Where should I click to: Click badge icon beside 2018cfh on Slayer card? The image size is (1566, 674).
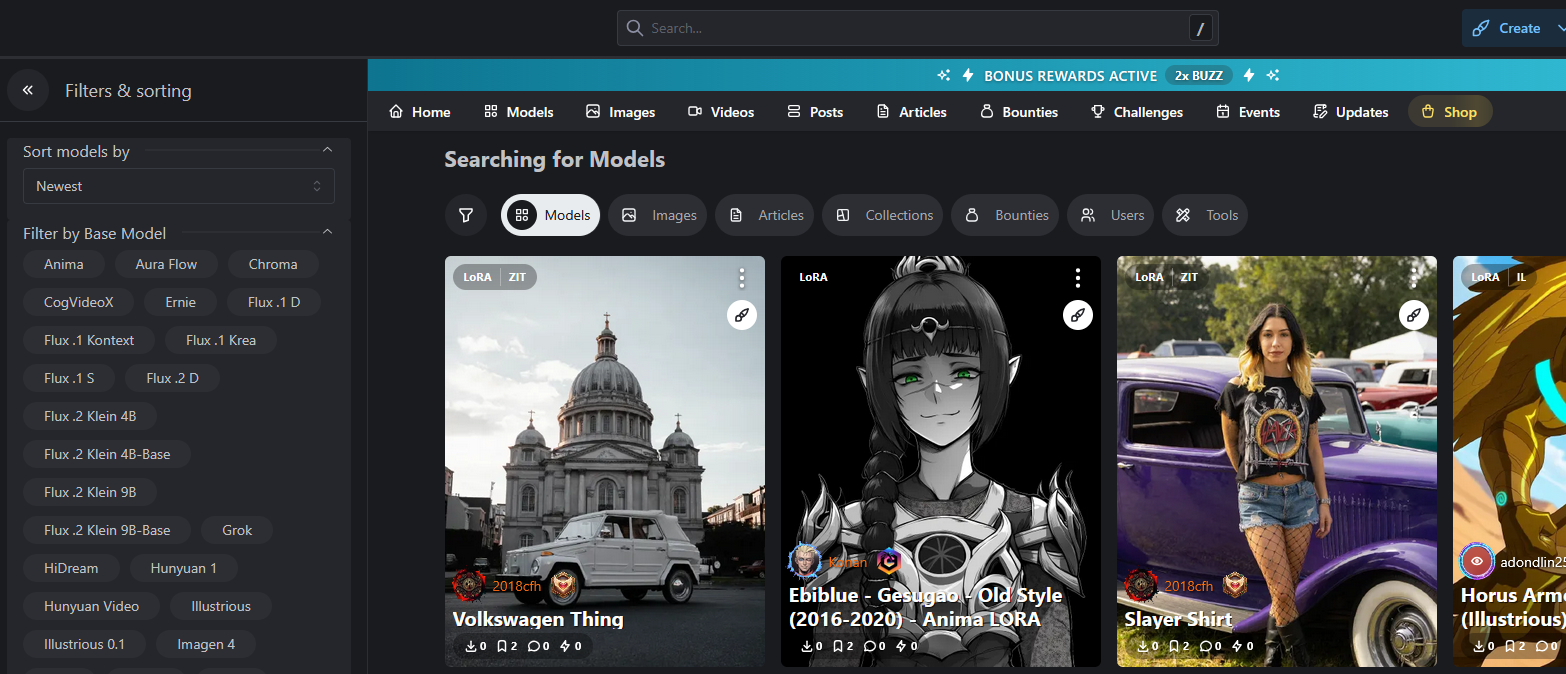point(1235,585)
